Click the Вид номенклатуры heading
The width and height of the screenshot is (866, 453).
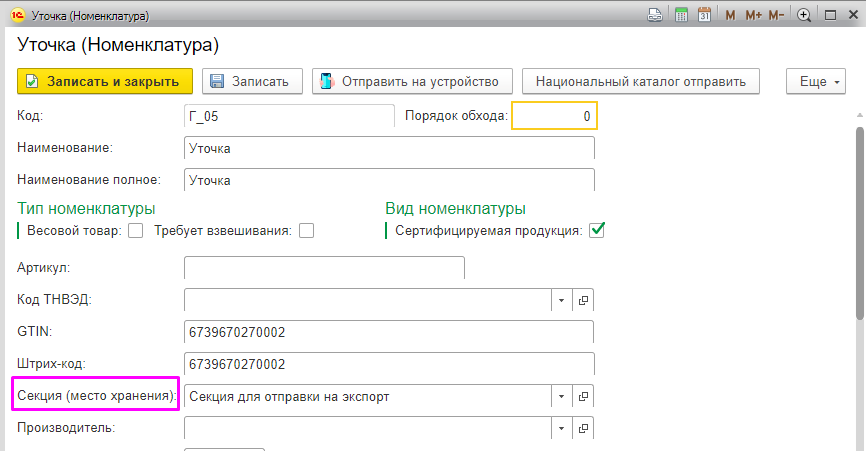pyautogui.click(x=456, y=208)
